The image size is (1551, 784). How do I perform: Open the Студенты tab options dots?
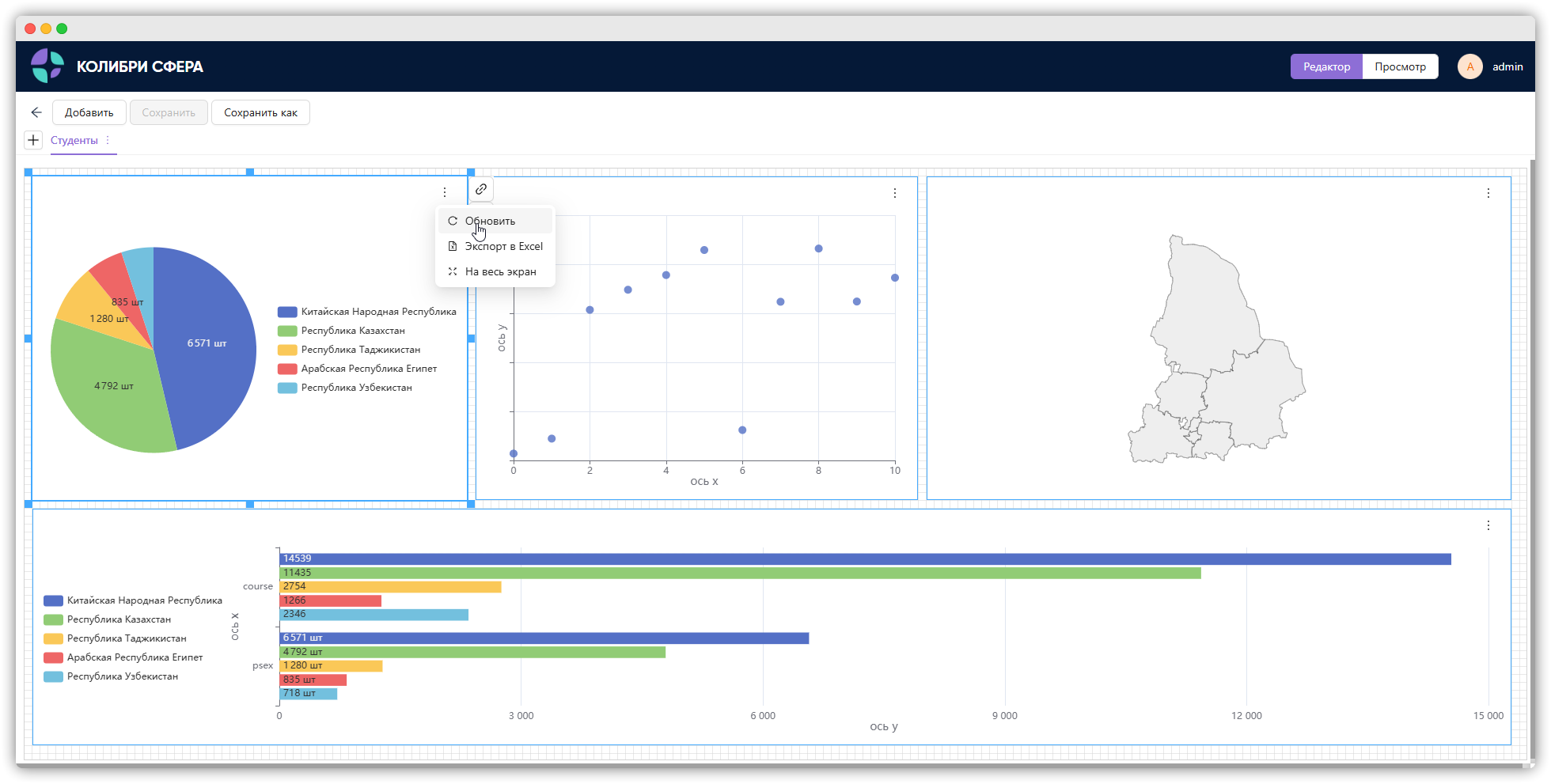(108, 140)
